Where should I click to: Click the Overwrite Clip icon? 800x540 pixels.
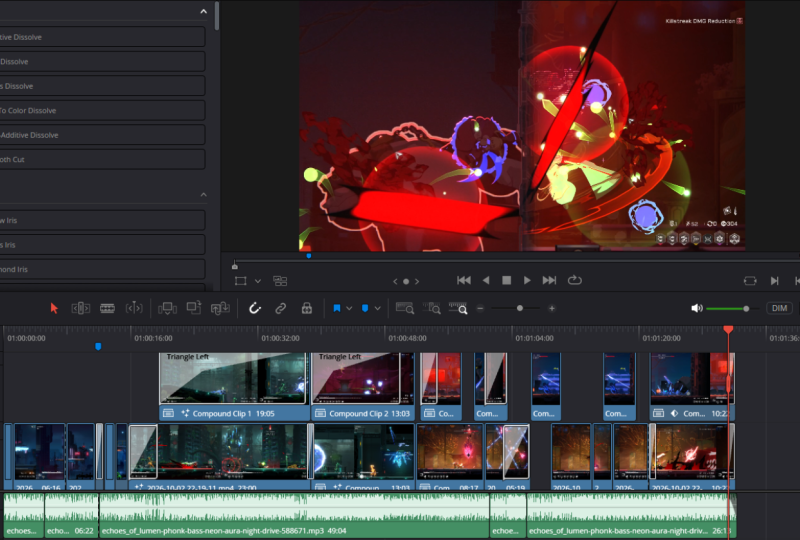coord(194,308)
